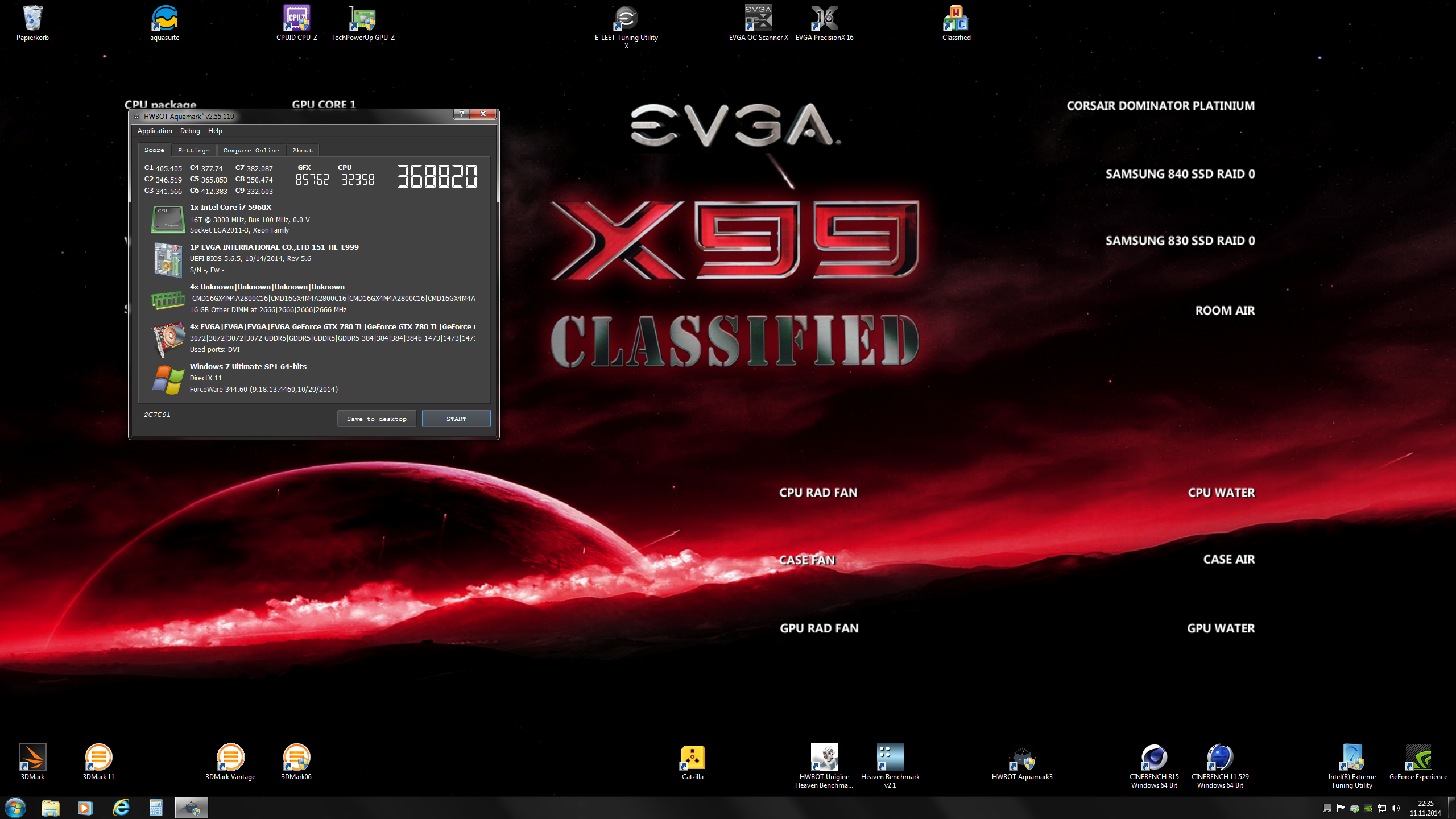Viewport: 1456px width, 819px height.
Task: Open EVGA OC Scanner X shortcut
Action: click(x=758, y=23)
